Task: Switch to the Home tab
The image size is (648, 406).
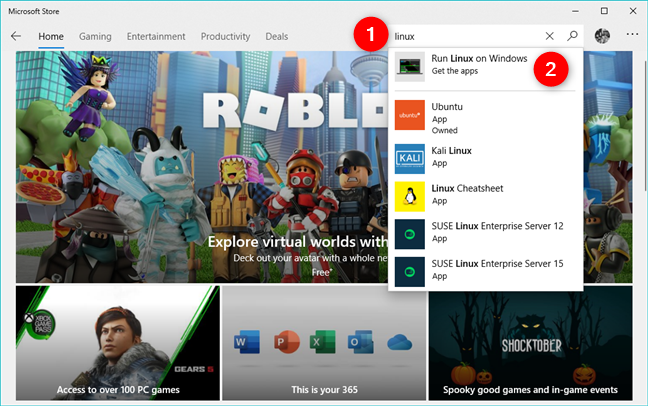Action: click(x=51, y=37)
